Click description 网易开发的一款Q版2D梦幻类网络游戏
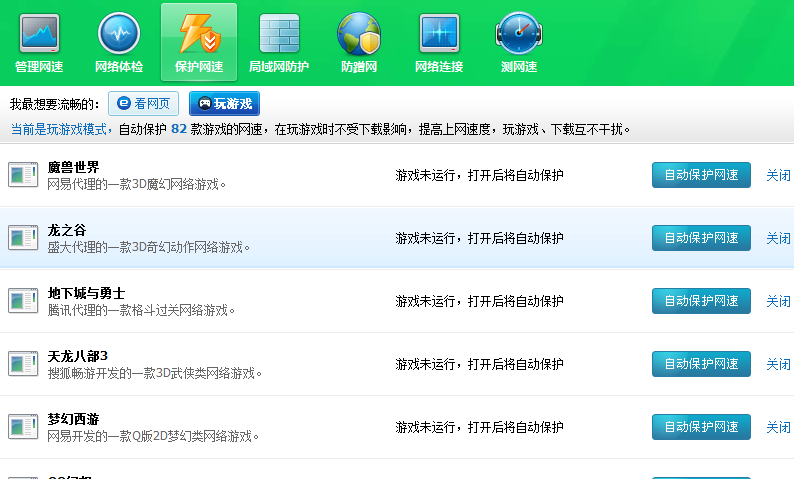Viewport: 794px width, 479px height. point(153,436)
